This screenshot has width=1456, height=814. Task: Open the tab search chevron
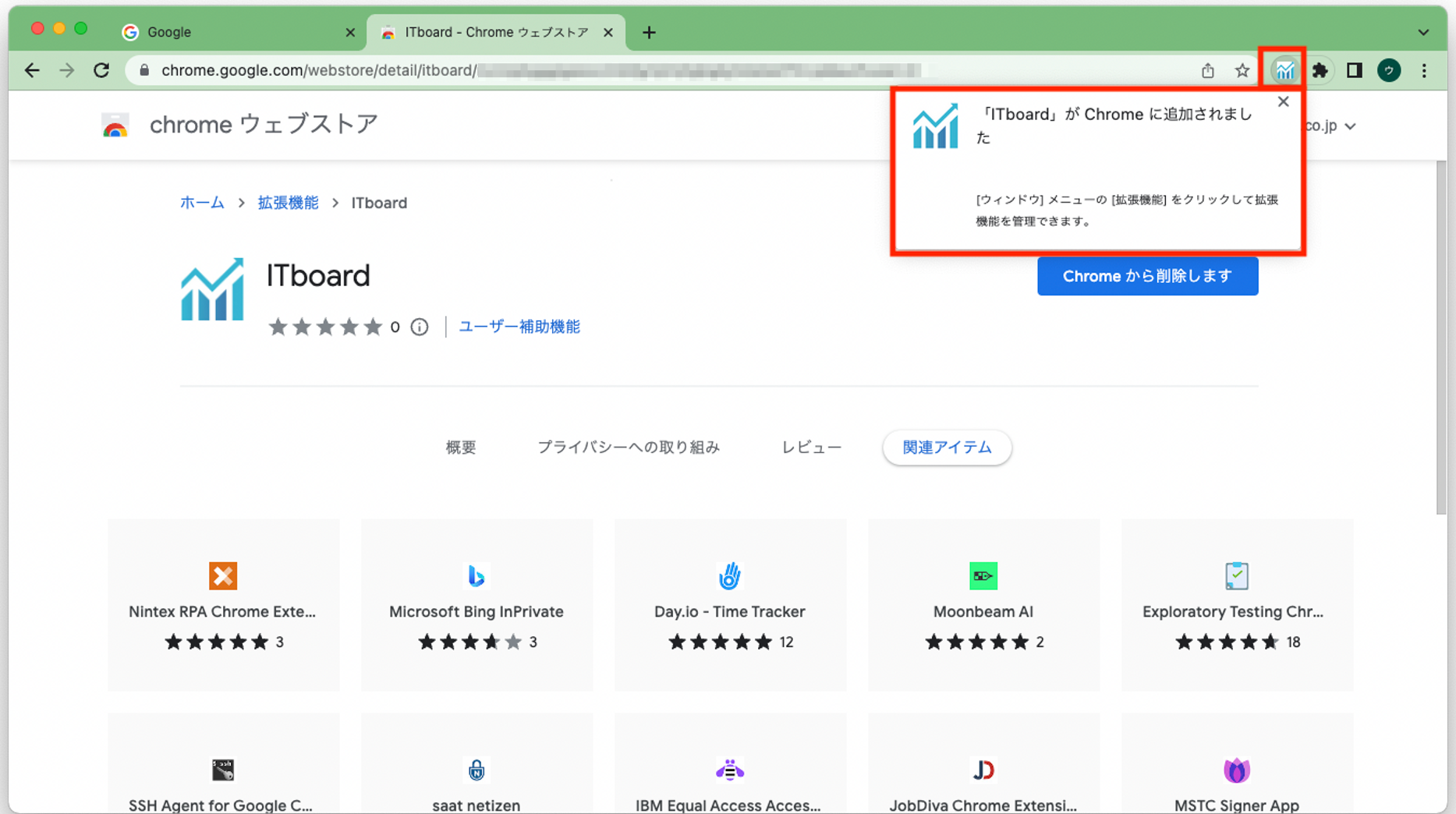(x=1423, y=33)
